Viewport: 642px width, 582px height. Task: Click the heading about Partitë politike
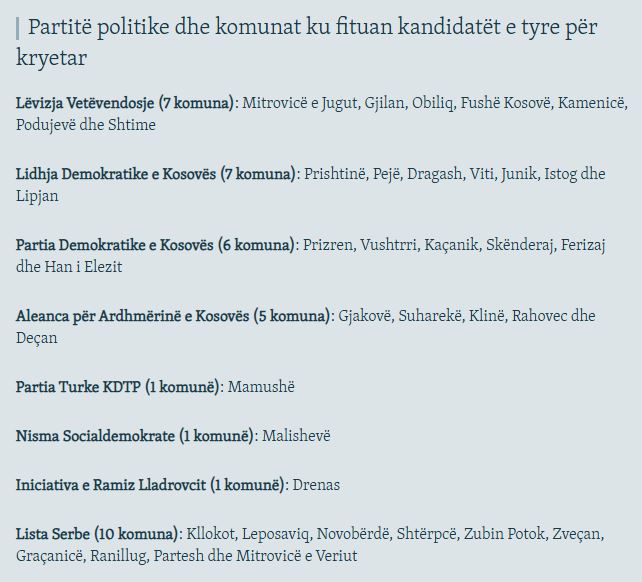click(310, 41)
